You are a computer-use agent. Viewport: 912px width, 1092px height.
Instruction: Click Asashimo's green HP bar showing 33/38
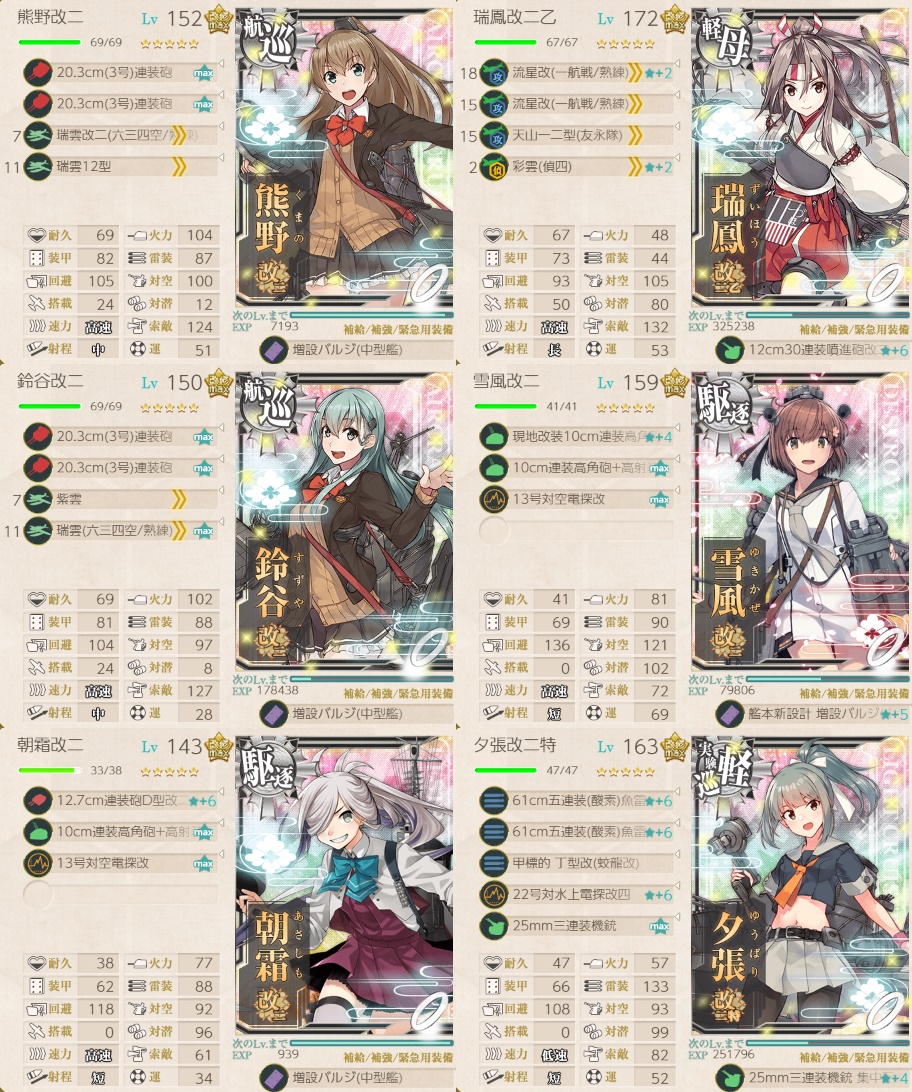(49, 770)
